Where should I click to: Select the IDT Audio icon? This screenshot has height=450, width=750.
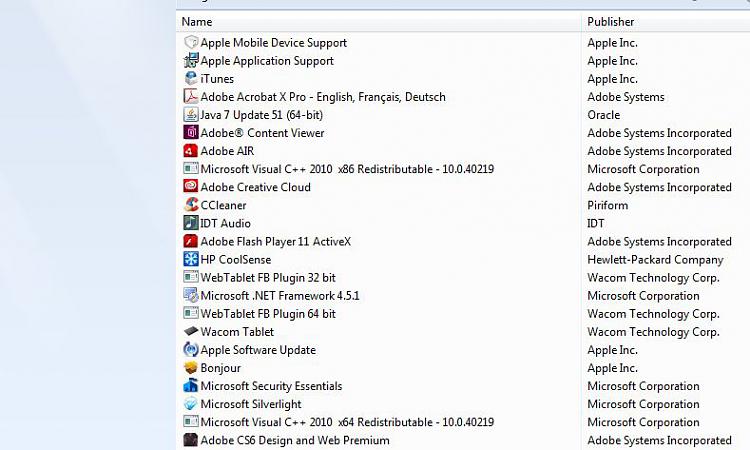coord(191,223)
